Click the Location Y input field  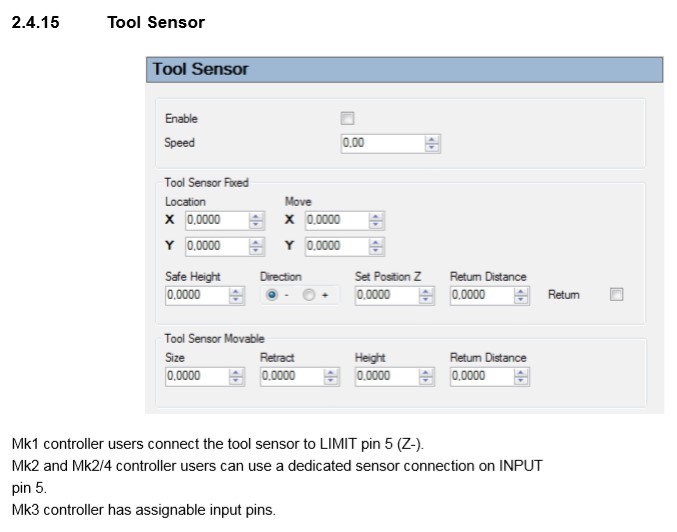[x=214, y=246]
